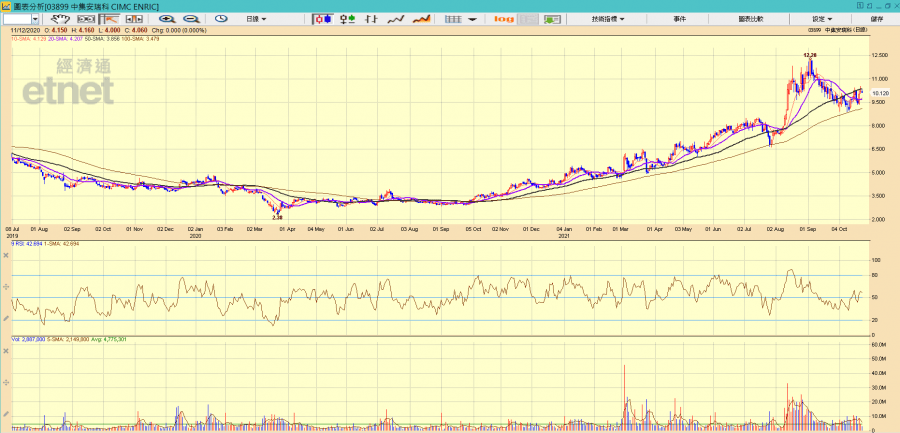Switch to candlestick chart type
This screenshot has width=900, height=433.
pyautogui.click(x=324, y=19)
